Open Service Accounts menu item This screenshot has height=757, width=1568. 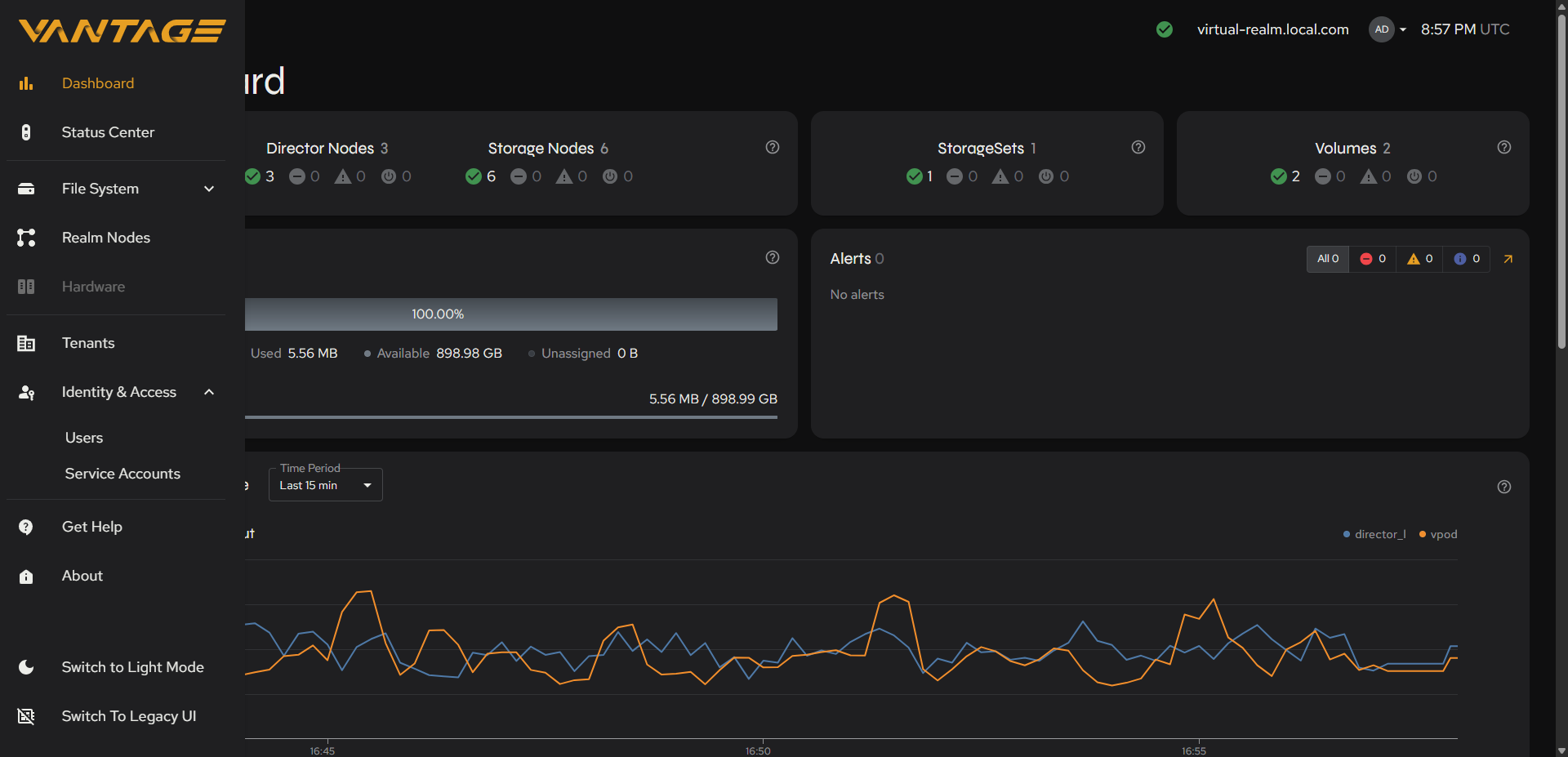122,474
